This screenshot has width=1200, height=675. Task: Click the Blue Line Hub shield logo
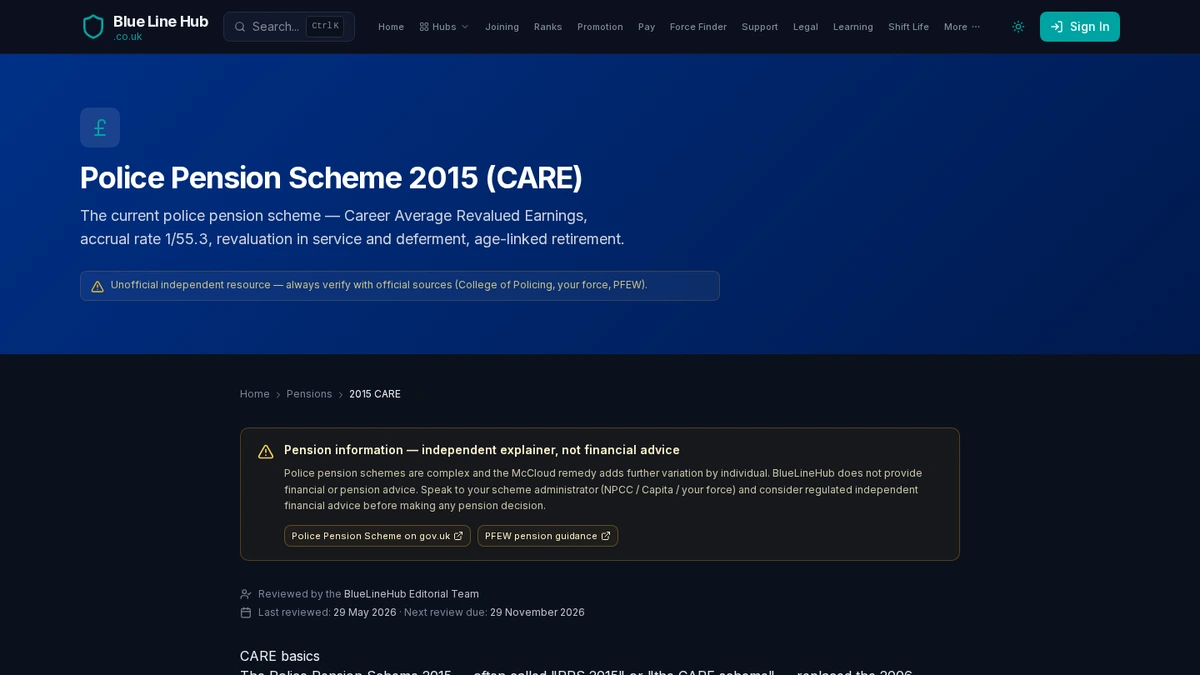(x=93, y=27)
